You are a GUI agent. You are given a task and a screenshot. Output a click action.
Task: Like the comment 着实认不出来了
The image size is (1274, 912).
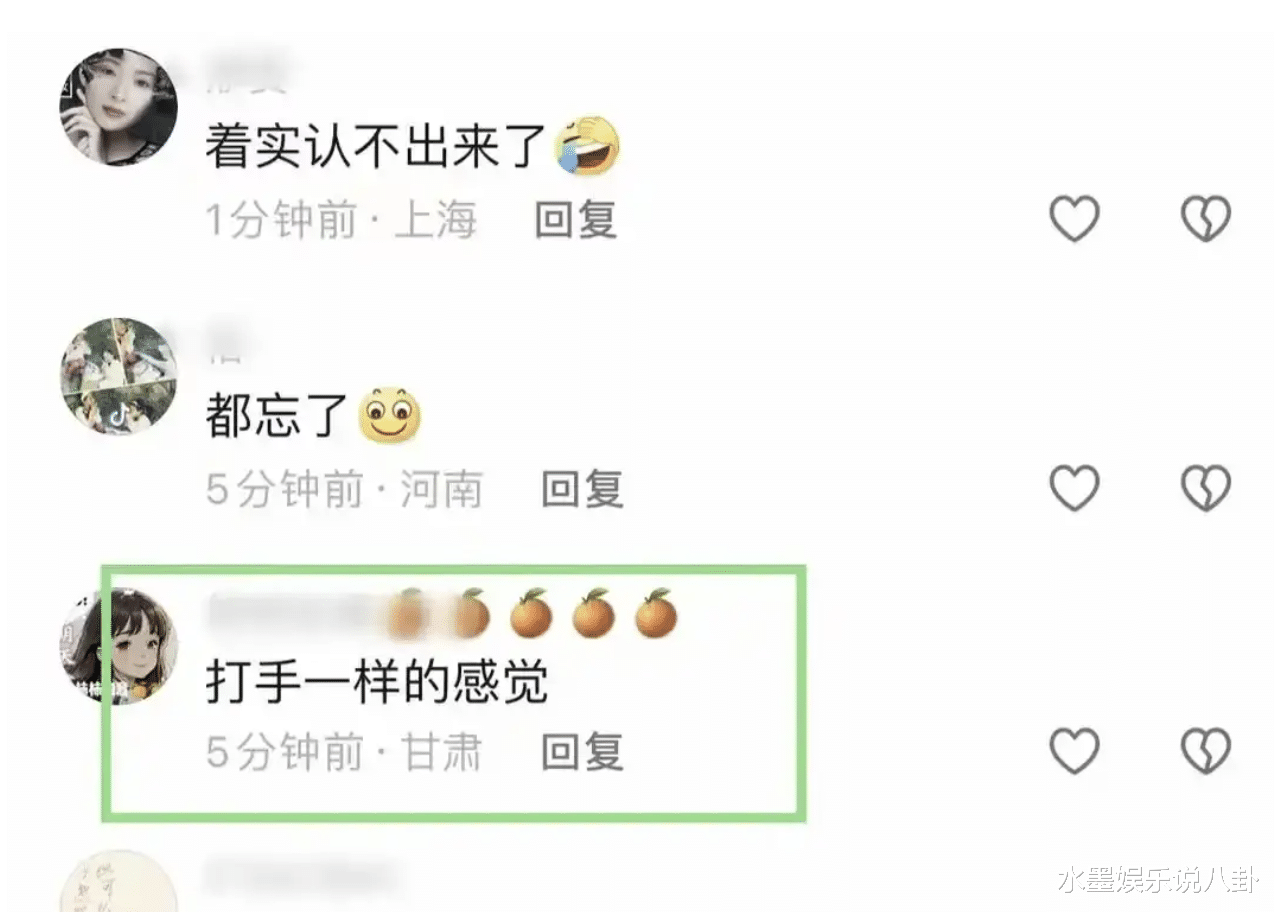1074,219
